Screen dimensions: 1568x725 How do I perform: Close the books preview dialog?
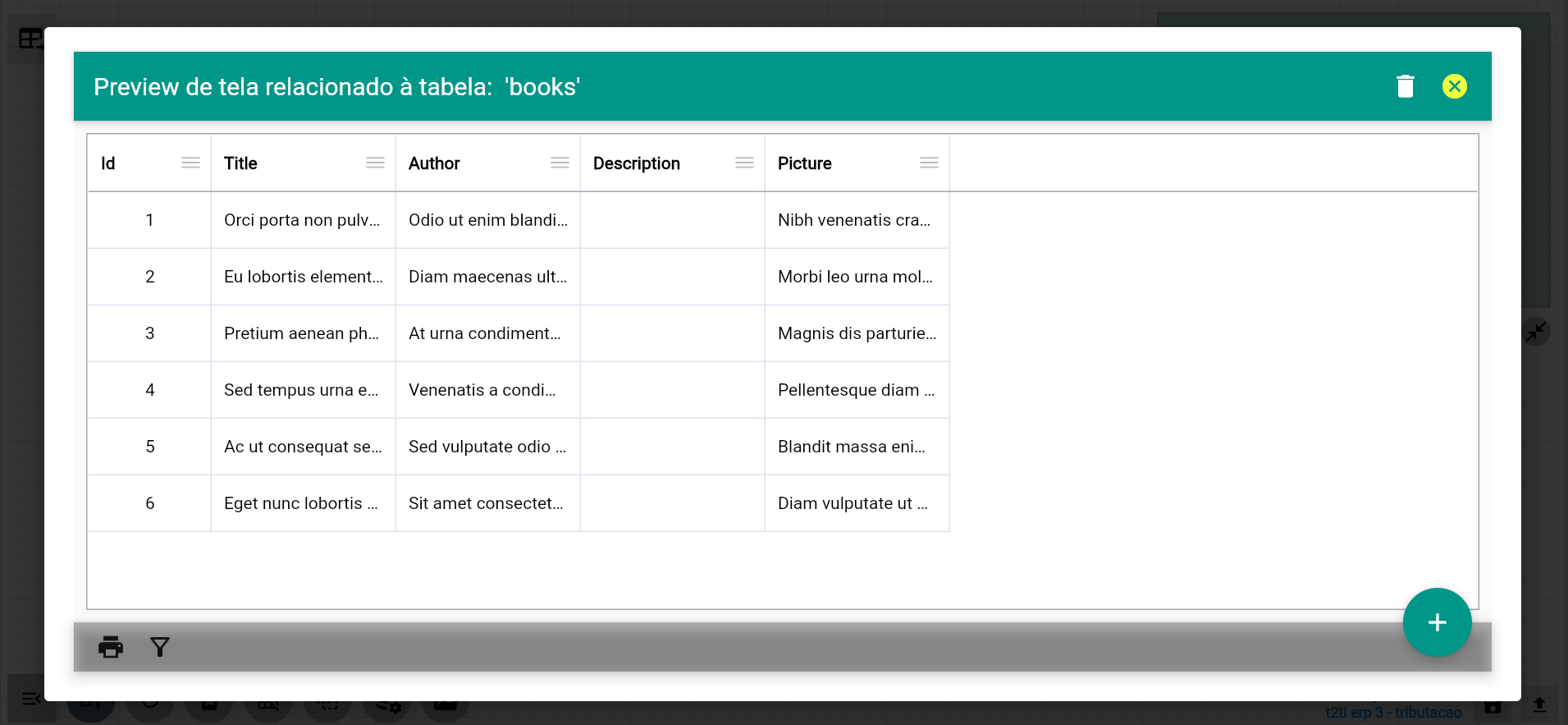coord(1455,86)
